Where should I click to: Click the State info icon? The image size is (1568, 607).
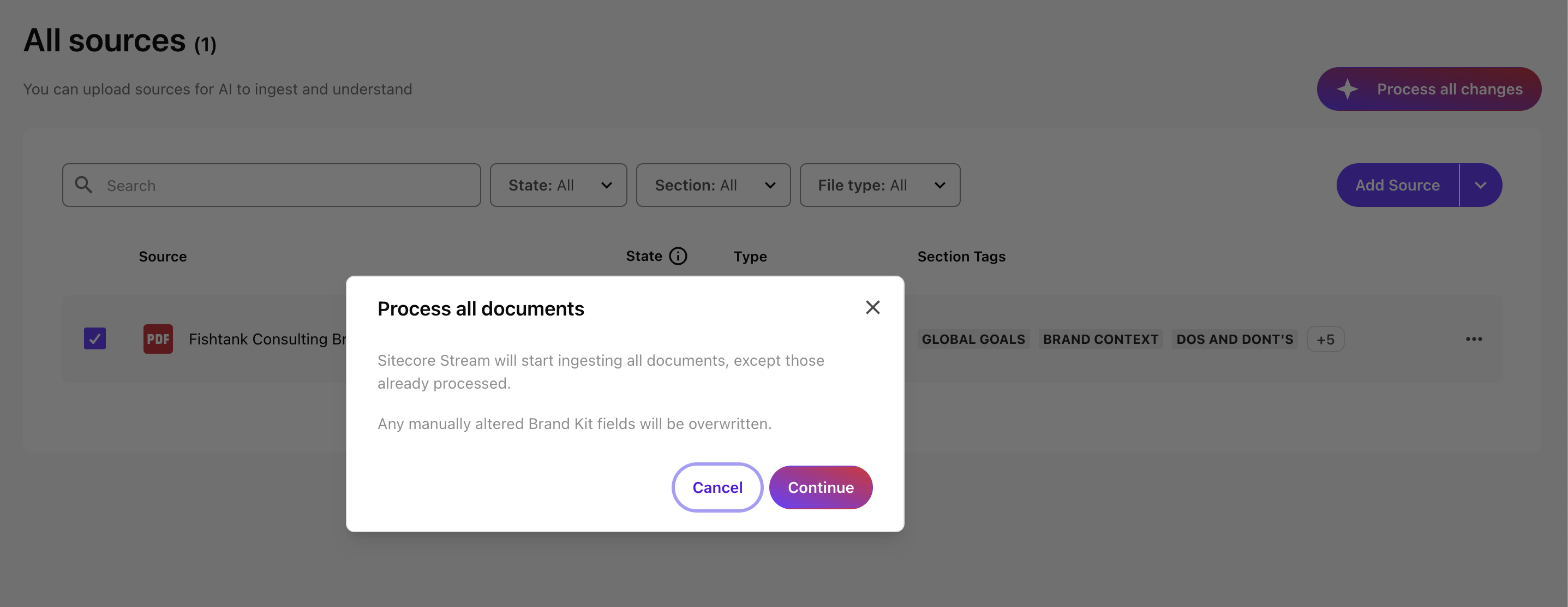tap(678, 257)
